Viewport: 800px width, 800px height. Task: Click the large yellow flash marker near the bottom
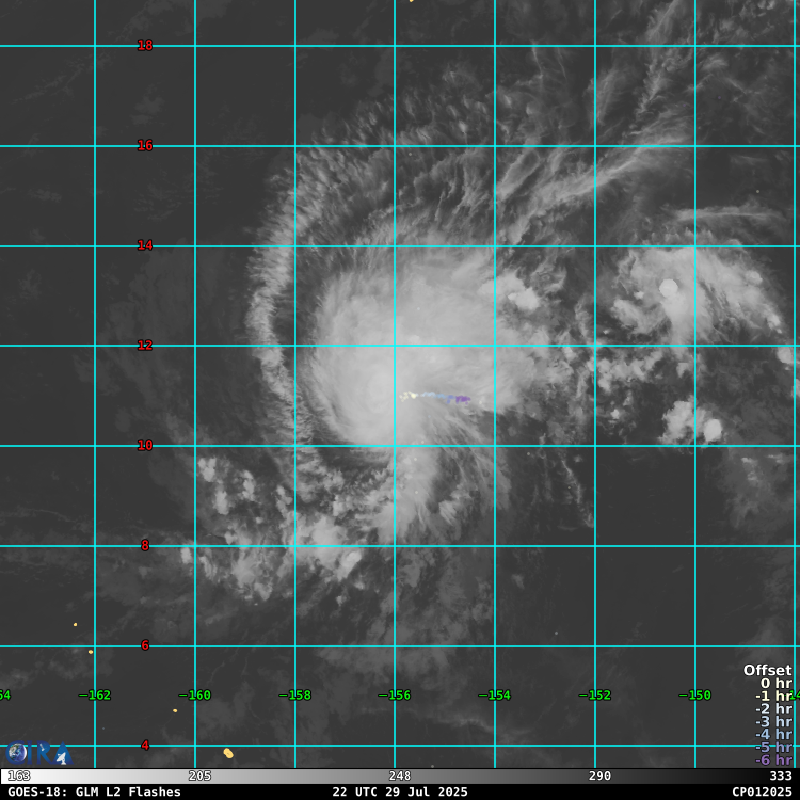(x=228, y=753)
